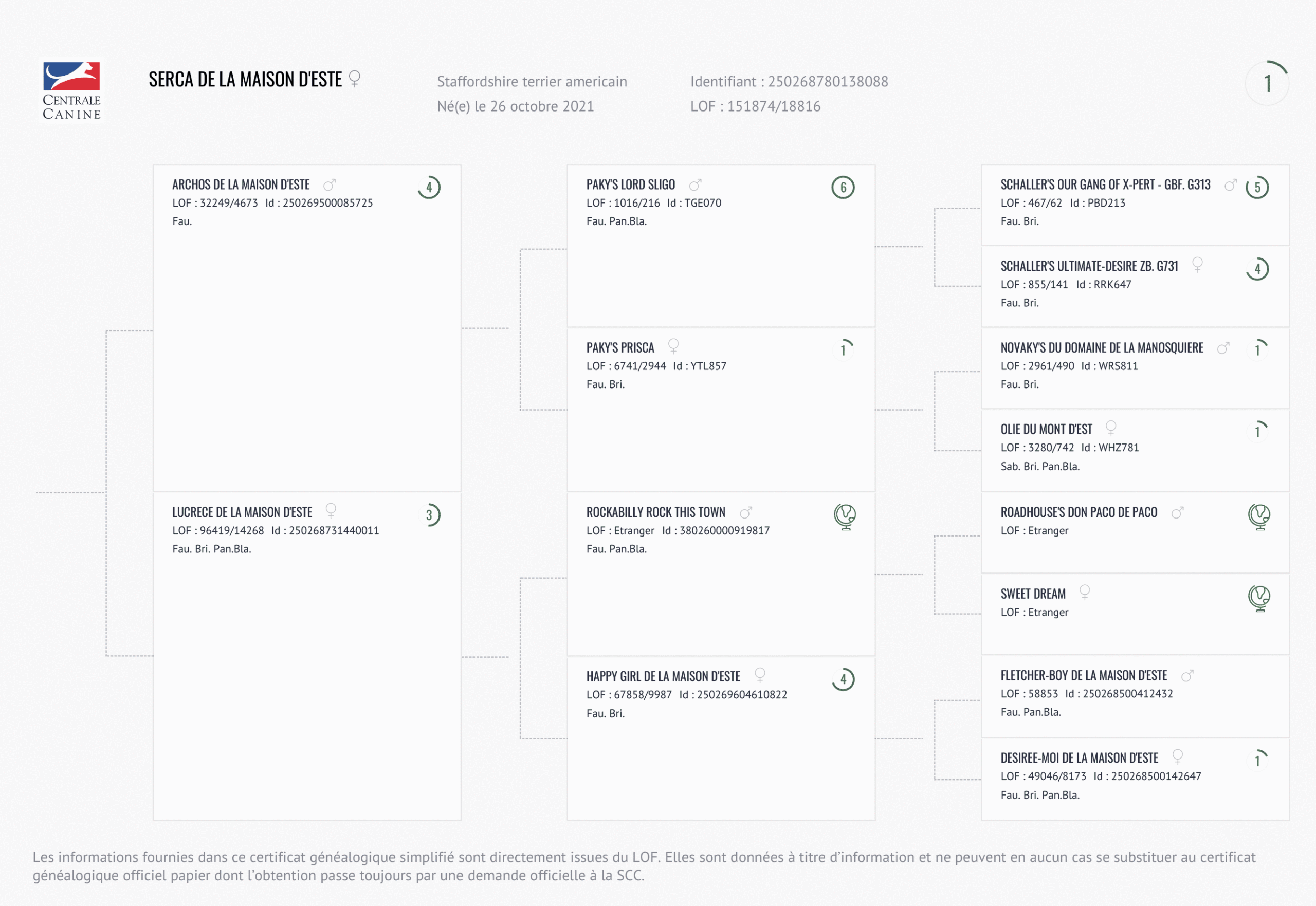Screen dimensions: 1316x906
Task: Click the Serca de la Maison d'Este title
Action: click(245, 80)
